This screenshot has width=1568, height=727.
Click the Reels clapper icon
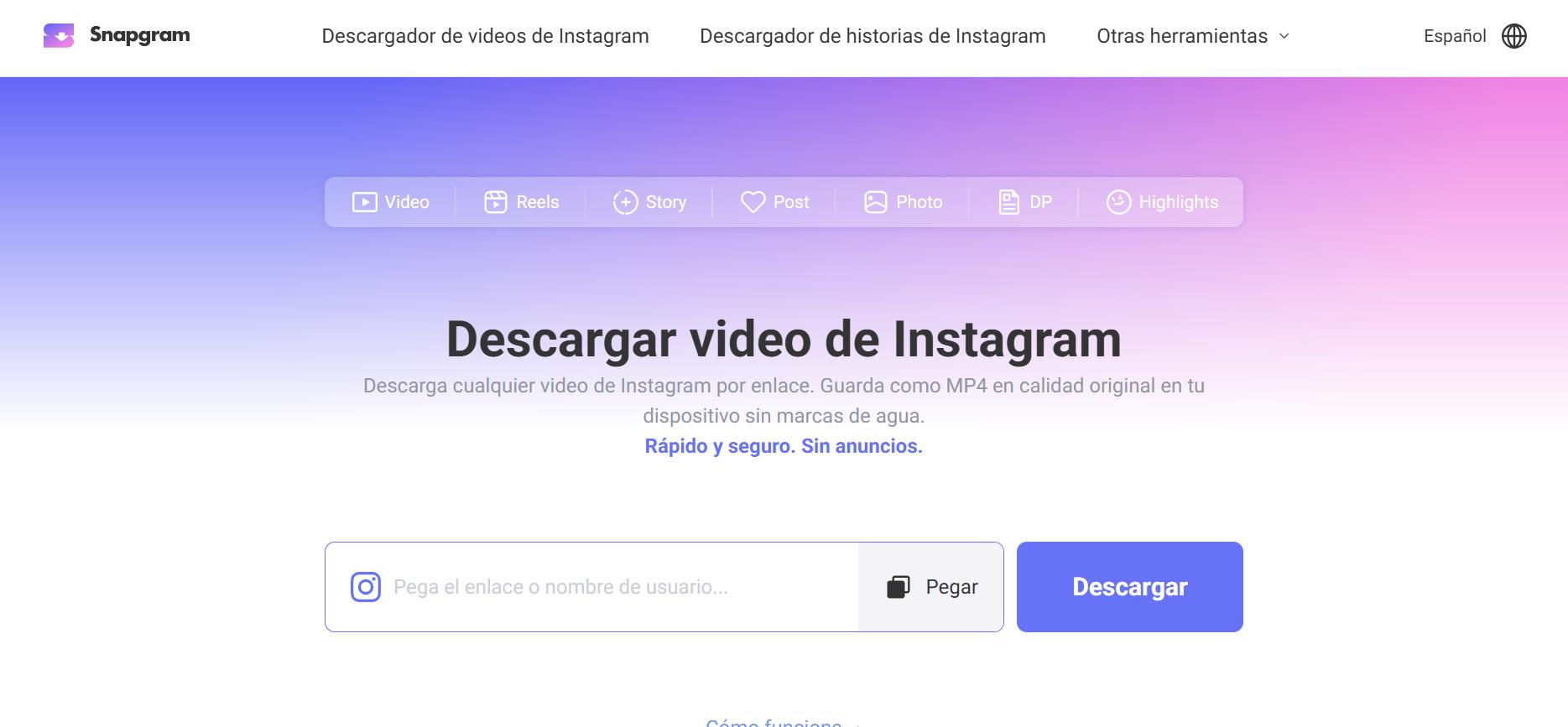coord(496,202)
